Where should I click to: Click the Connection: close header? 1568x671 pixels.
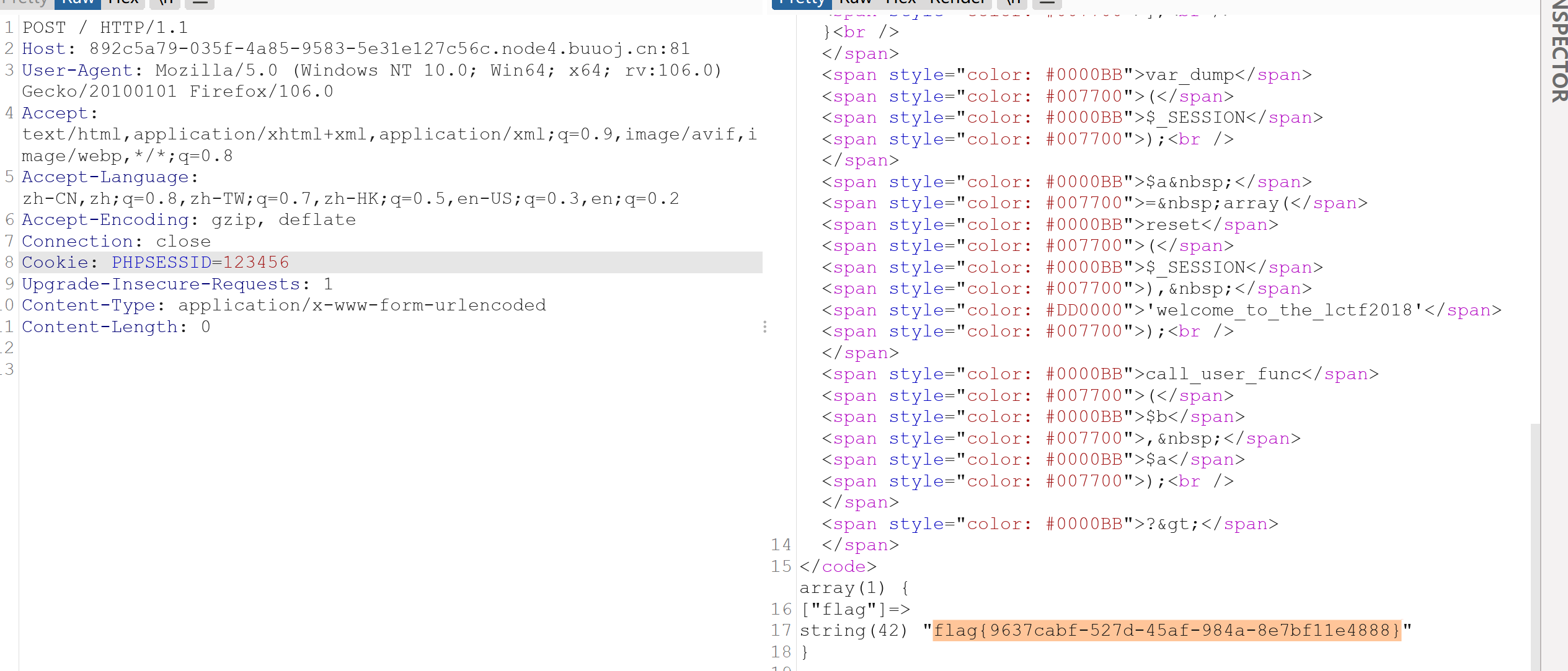(117, 242)
